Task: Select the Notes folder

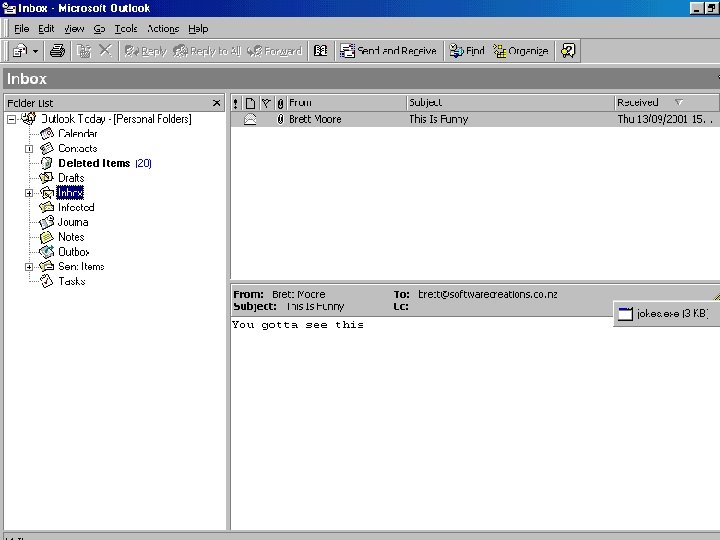Action: (71, 237)
